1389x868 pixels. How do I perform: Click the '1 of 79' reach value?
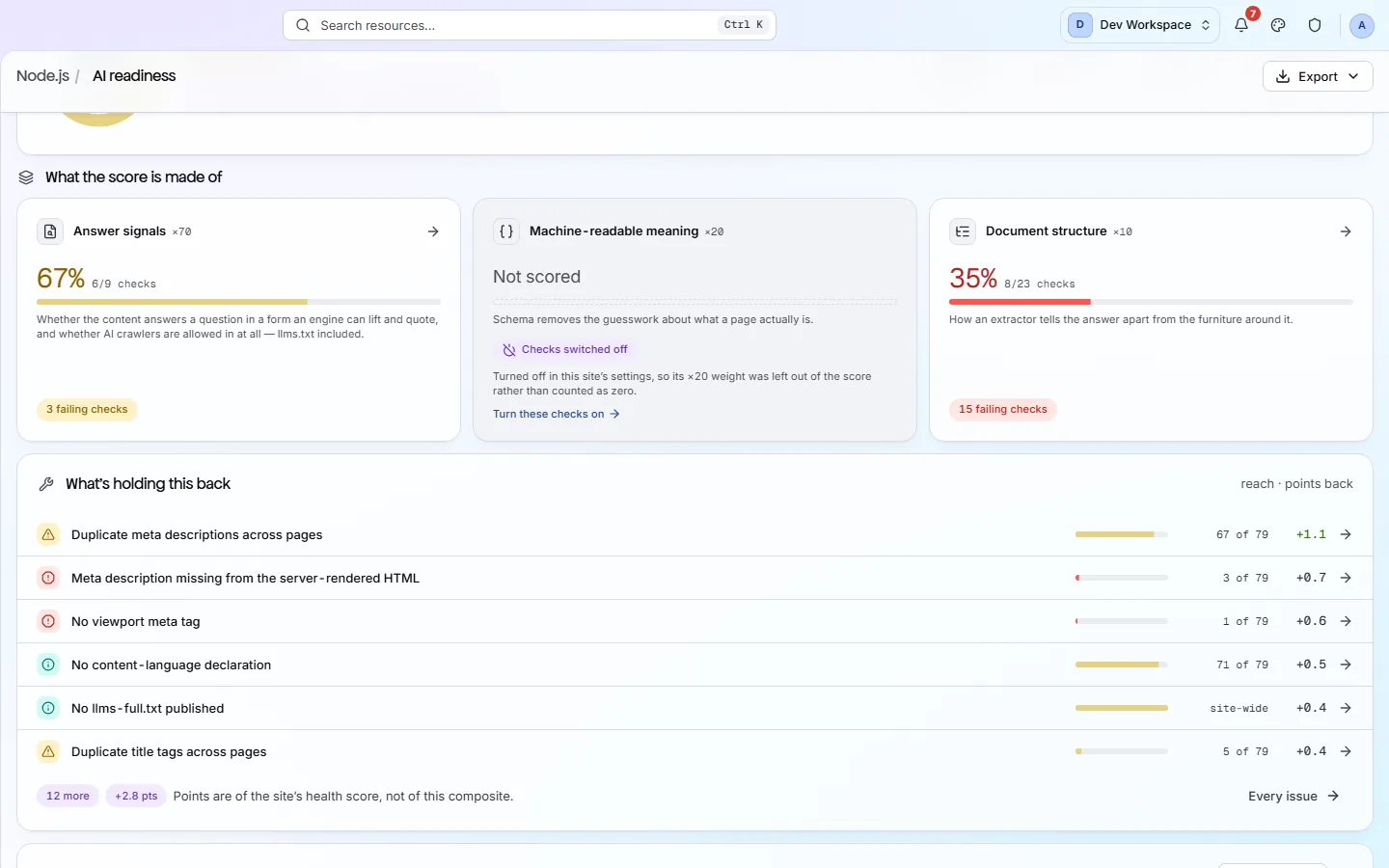[x=1245, y=621]
